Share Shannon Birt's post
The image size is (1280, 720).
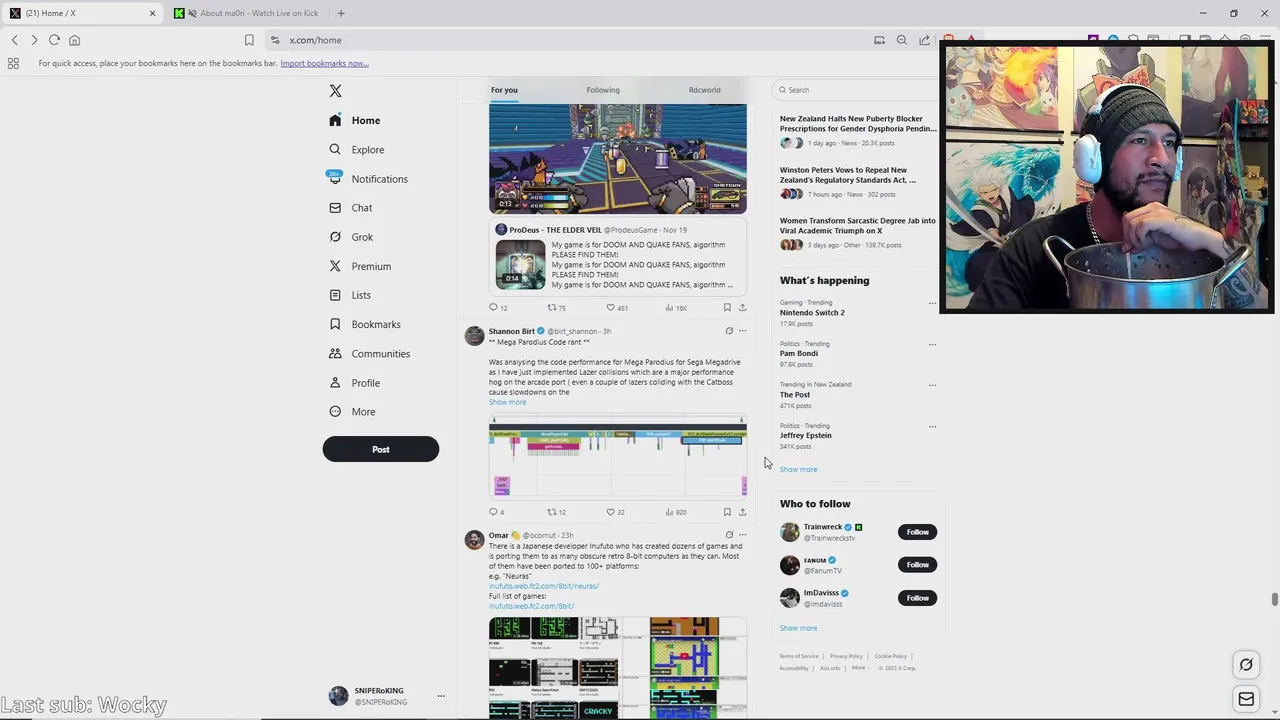(x=742, y=512)
